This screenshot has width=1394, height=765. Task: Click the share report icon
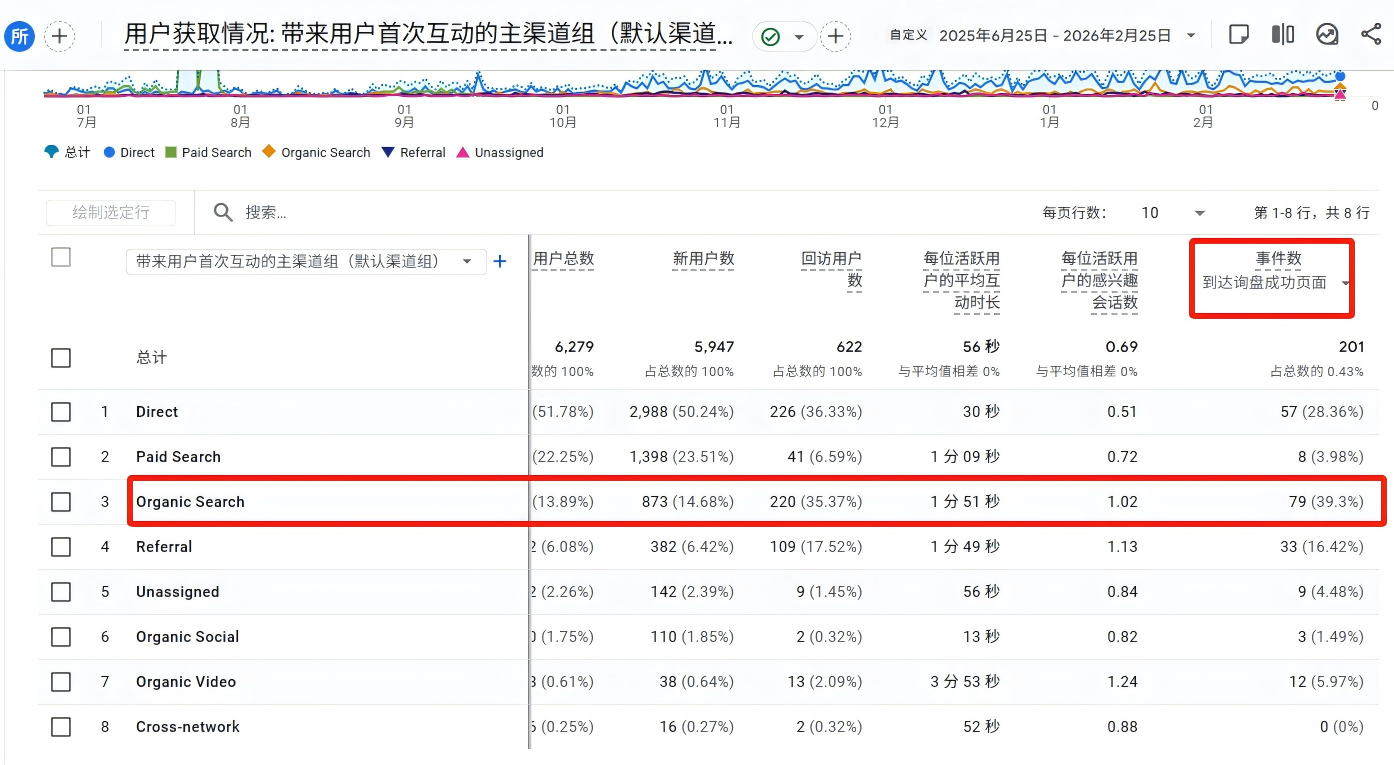[1371, 35]
